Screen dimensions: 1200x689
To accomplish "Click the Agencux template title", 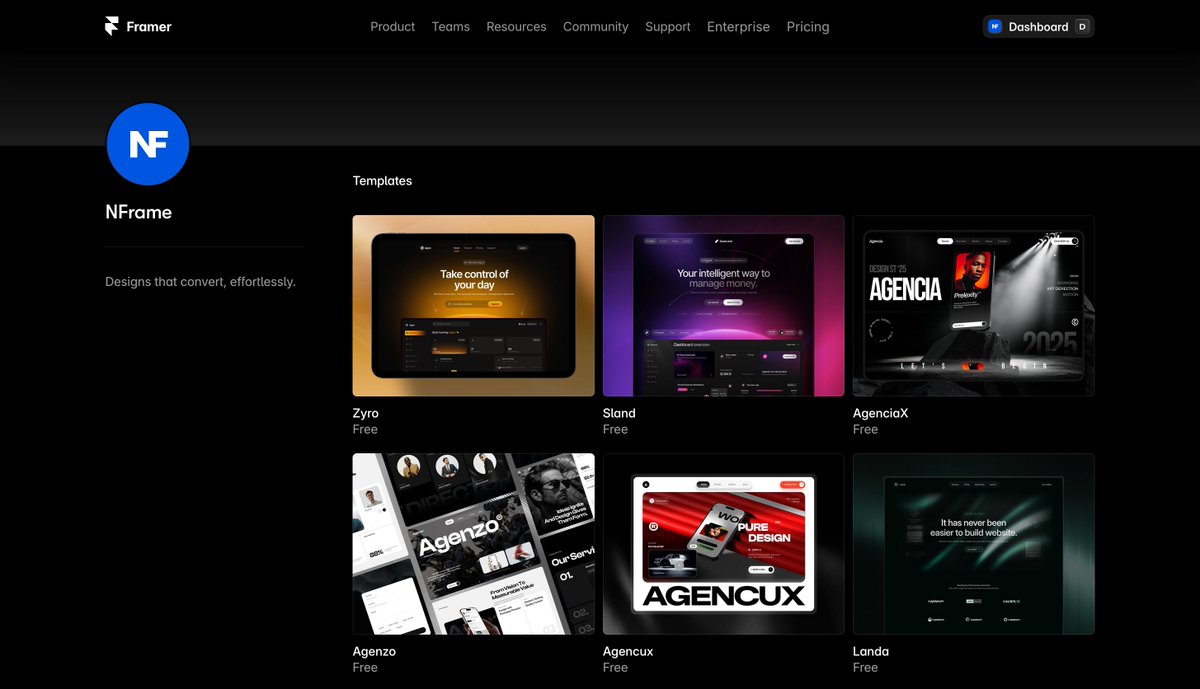I will pos(628,651).
